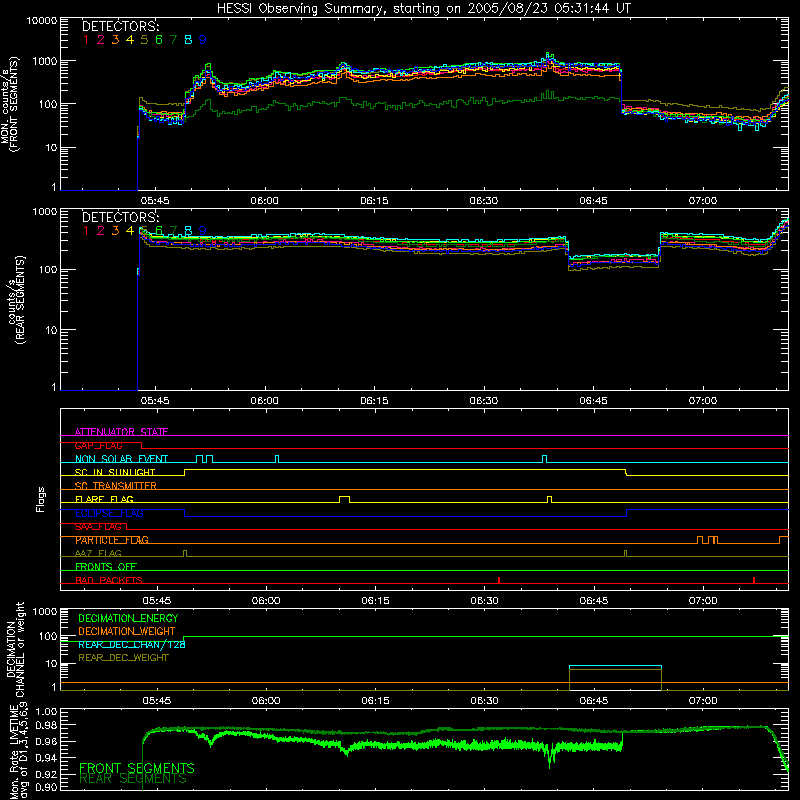Select the REAR_DEC_WEIGHT legend entry
This screenshot has height=800, width=800.
(123, 658)
